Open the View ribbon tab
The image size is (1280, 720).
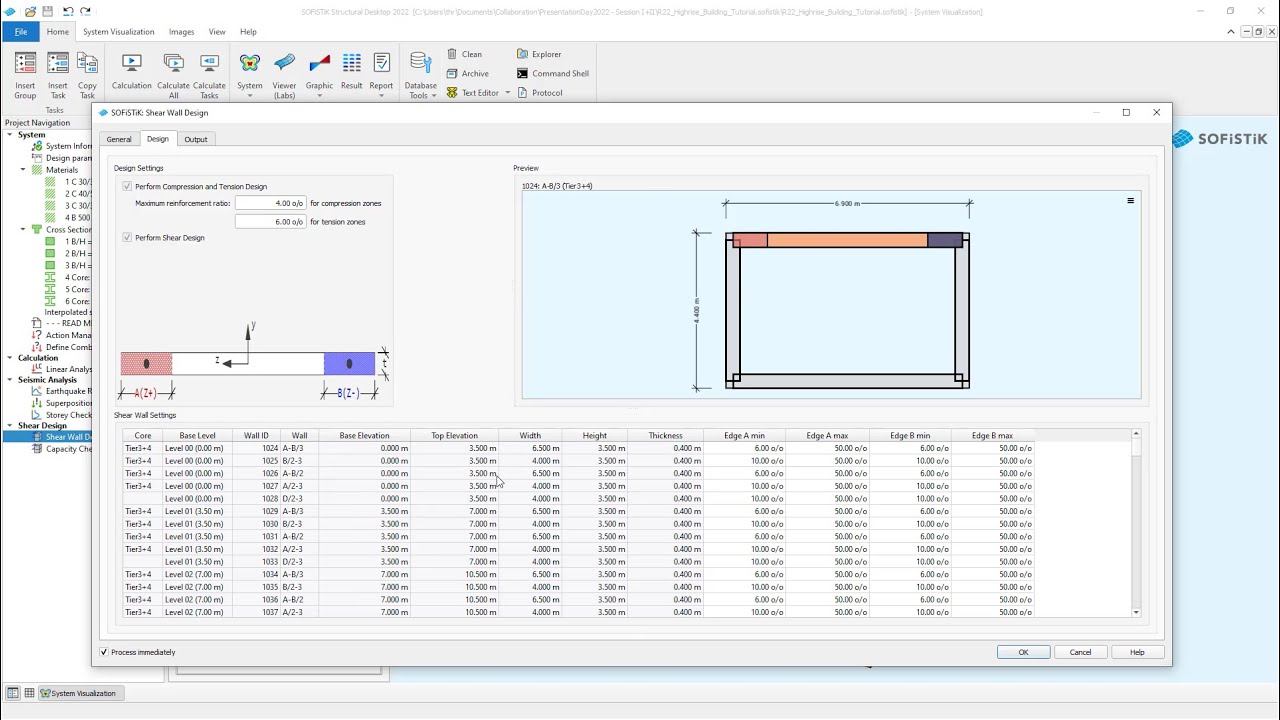217,32
